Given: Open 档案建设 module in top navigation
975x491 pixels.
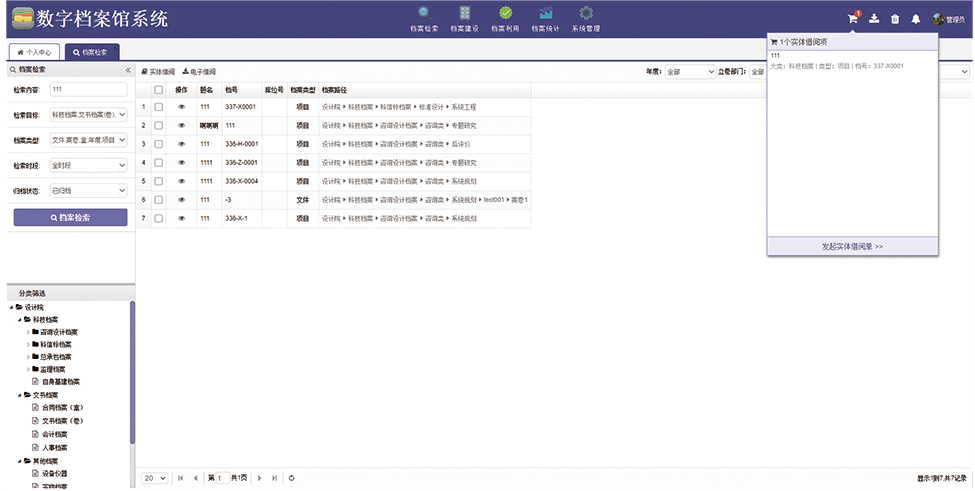Looking at the screenshot, I should coord(465,17).
